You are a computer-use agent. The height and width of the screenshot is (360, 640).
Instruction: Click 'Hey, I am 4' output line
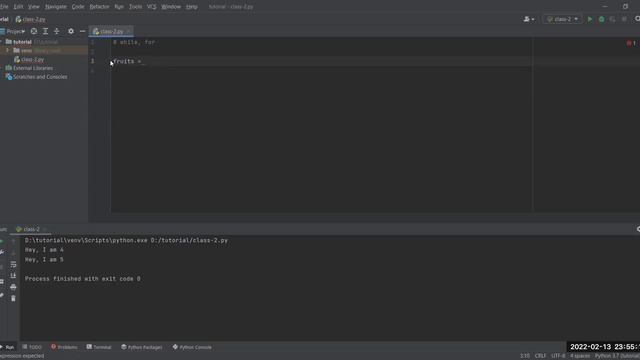click(44, 250)
